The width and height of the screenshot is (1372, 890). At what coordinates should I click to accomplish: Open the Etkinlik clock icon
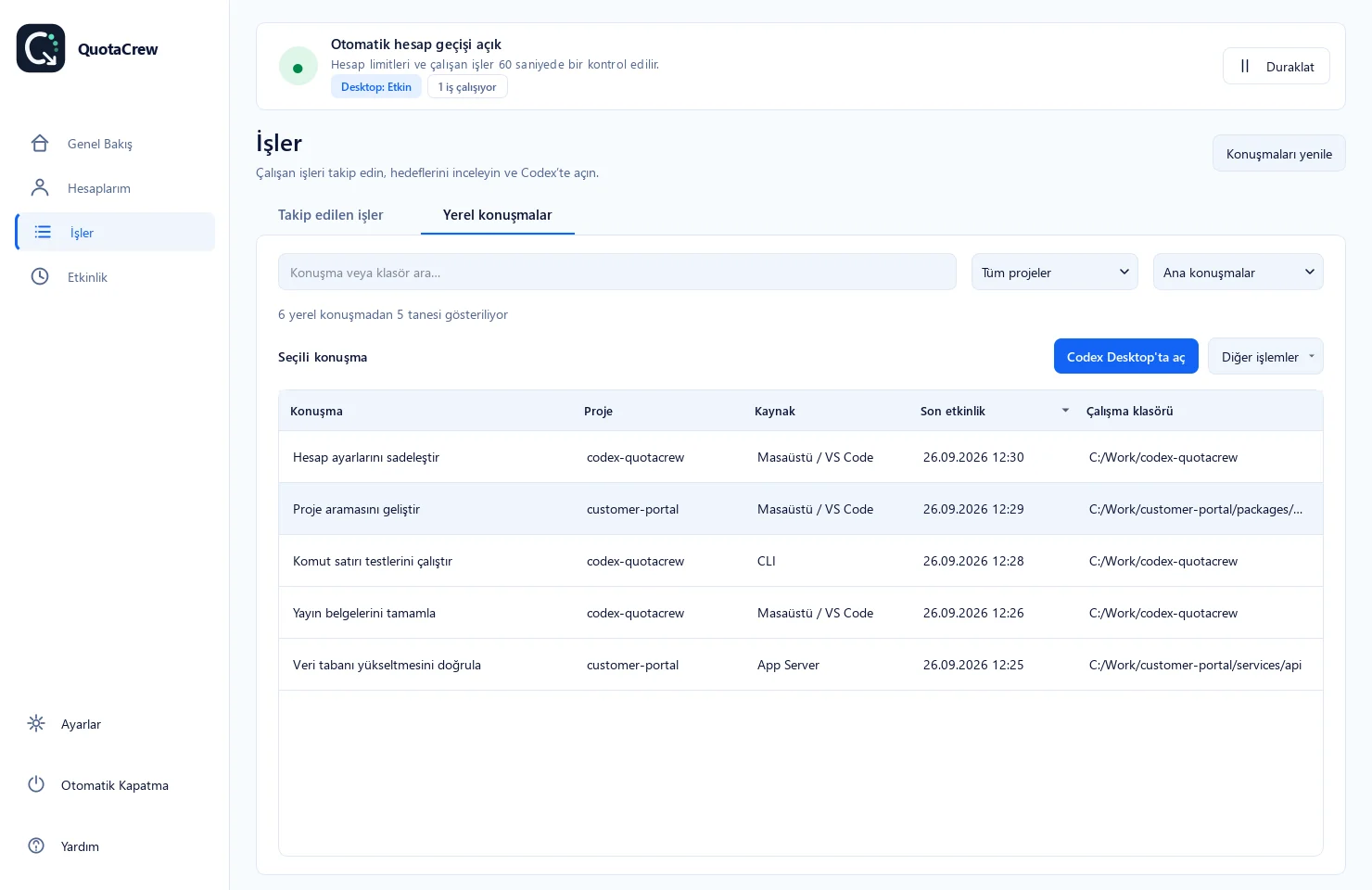[40, 277]
